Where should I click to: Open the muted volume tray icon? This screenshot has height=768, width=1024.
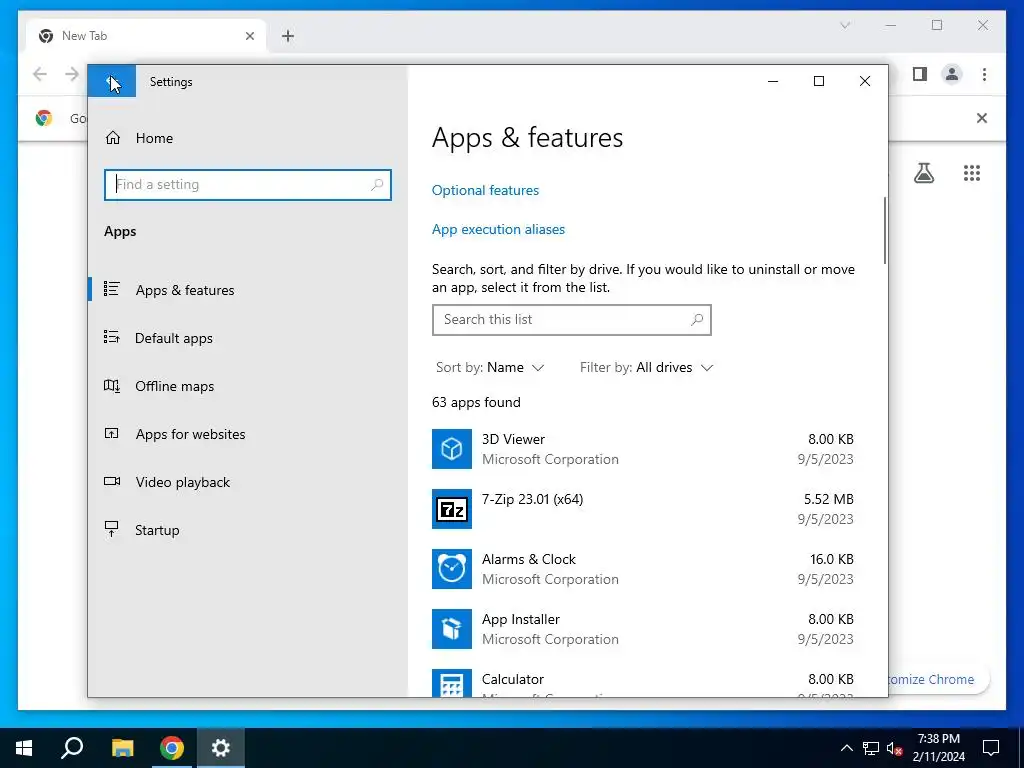[x=895, y=748]
